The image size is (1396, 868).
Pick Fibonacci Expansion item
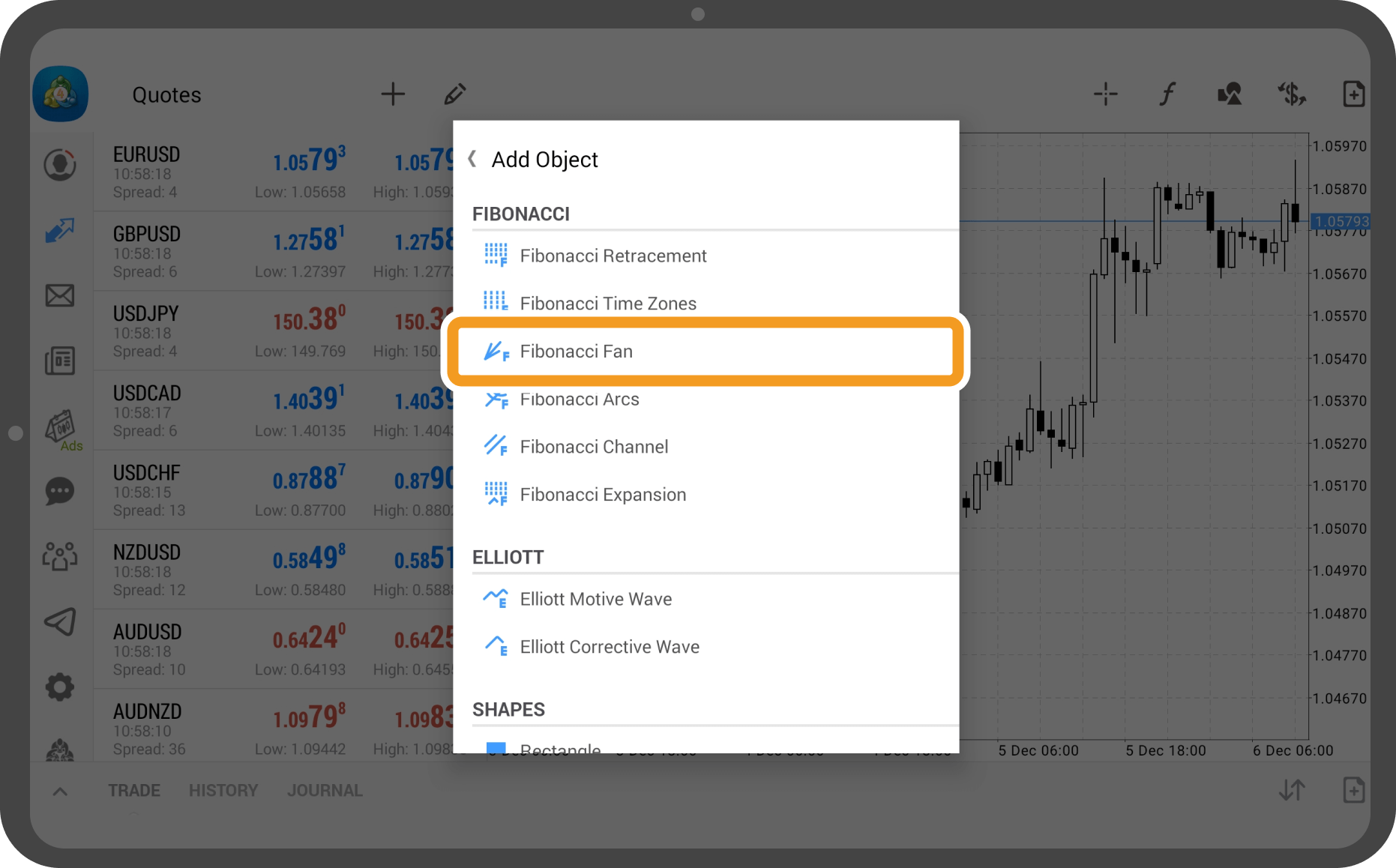coord(602,495)
